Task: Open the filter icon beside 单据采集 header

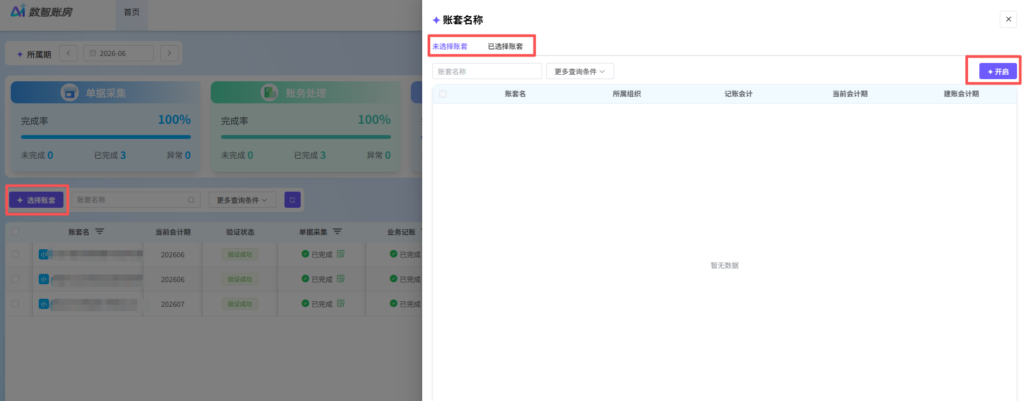Action: [338, 232]
